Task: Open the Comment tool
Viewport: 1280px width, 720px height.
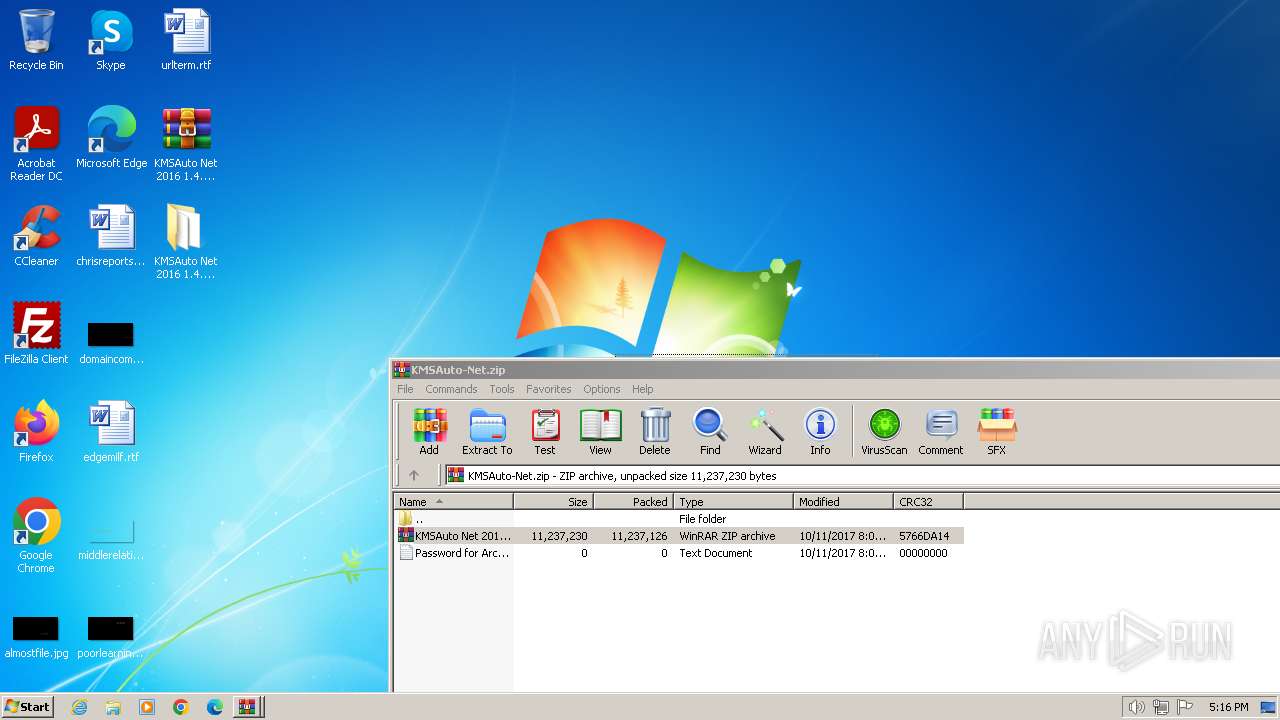Action: [x=941, y=432]
